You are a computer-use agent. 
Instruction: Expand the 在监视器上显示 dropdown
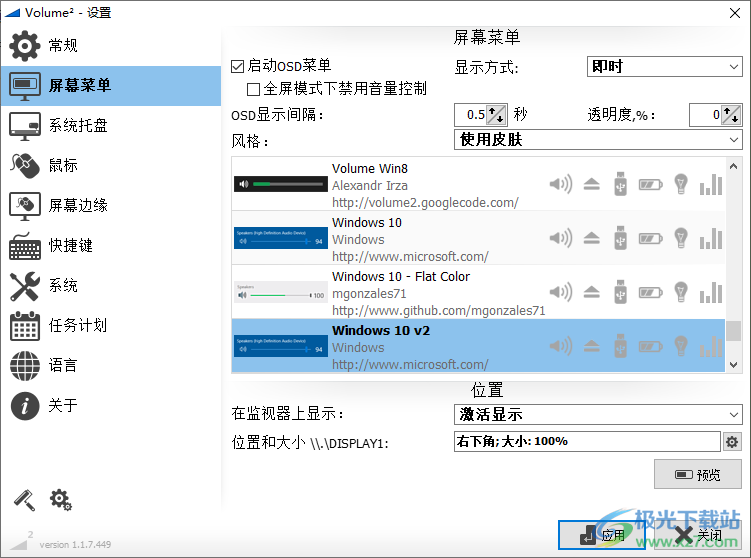pyautogui.click(x=598, y=414)
